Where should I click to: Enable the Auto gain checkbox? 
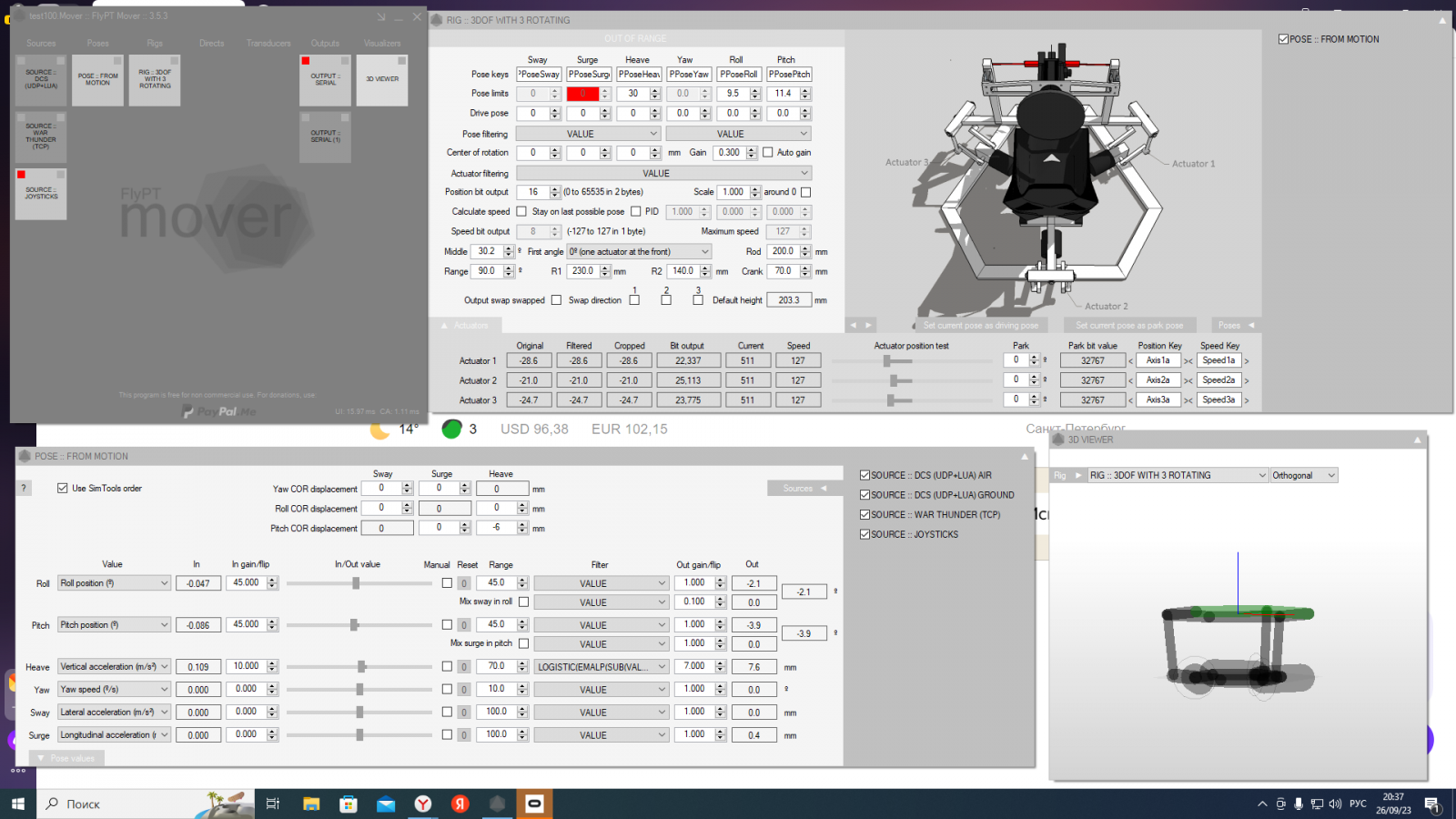click(x=768, y=153)
